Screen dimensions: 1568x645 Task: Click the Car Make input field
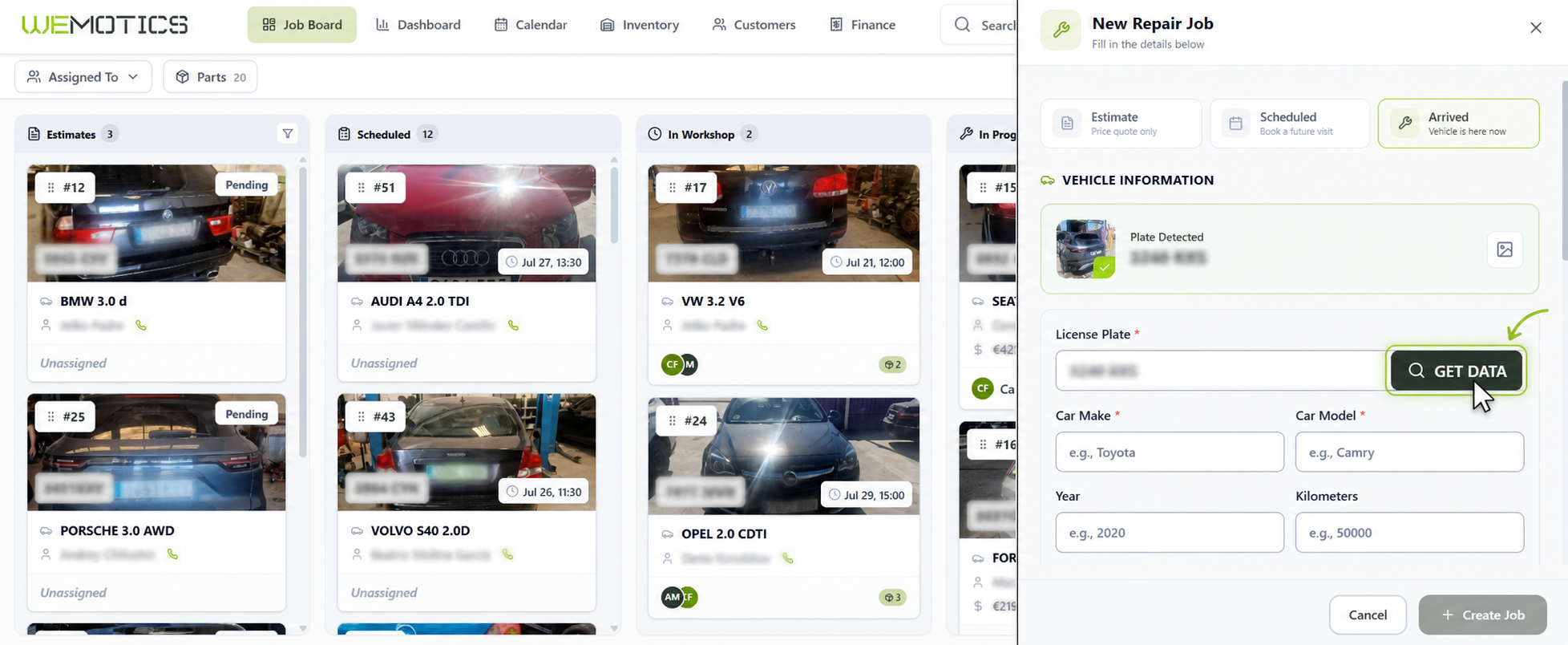coord(1170,452)
